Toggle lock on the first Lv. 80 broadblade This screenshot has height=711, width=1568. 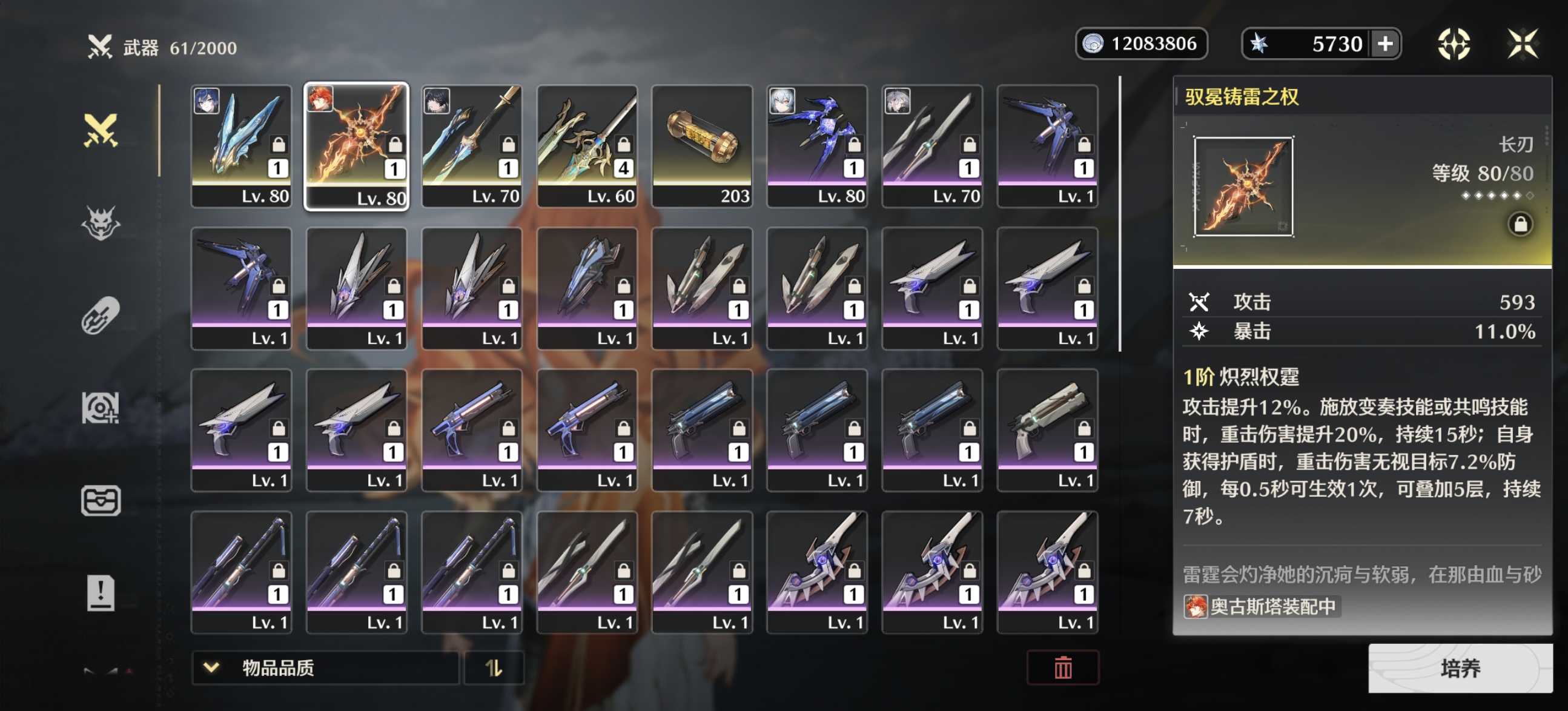(x=278, y=144)
